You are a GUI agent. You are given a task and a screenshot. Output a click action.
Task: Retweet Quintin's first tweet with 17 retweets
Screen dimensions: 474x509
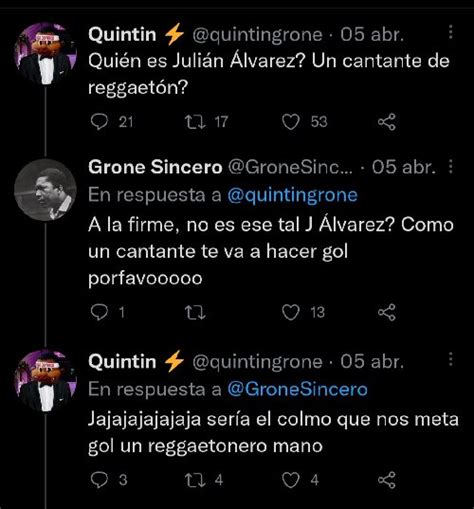(195, 122)
